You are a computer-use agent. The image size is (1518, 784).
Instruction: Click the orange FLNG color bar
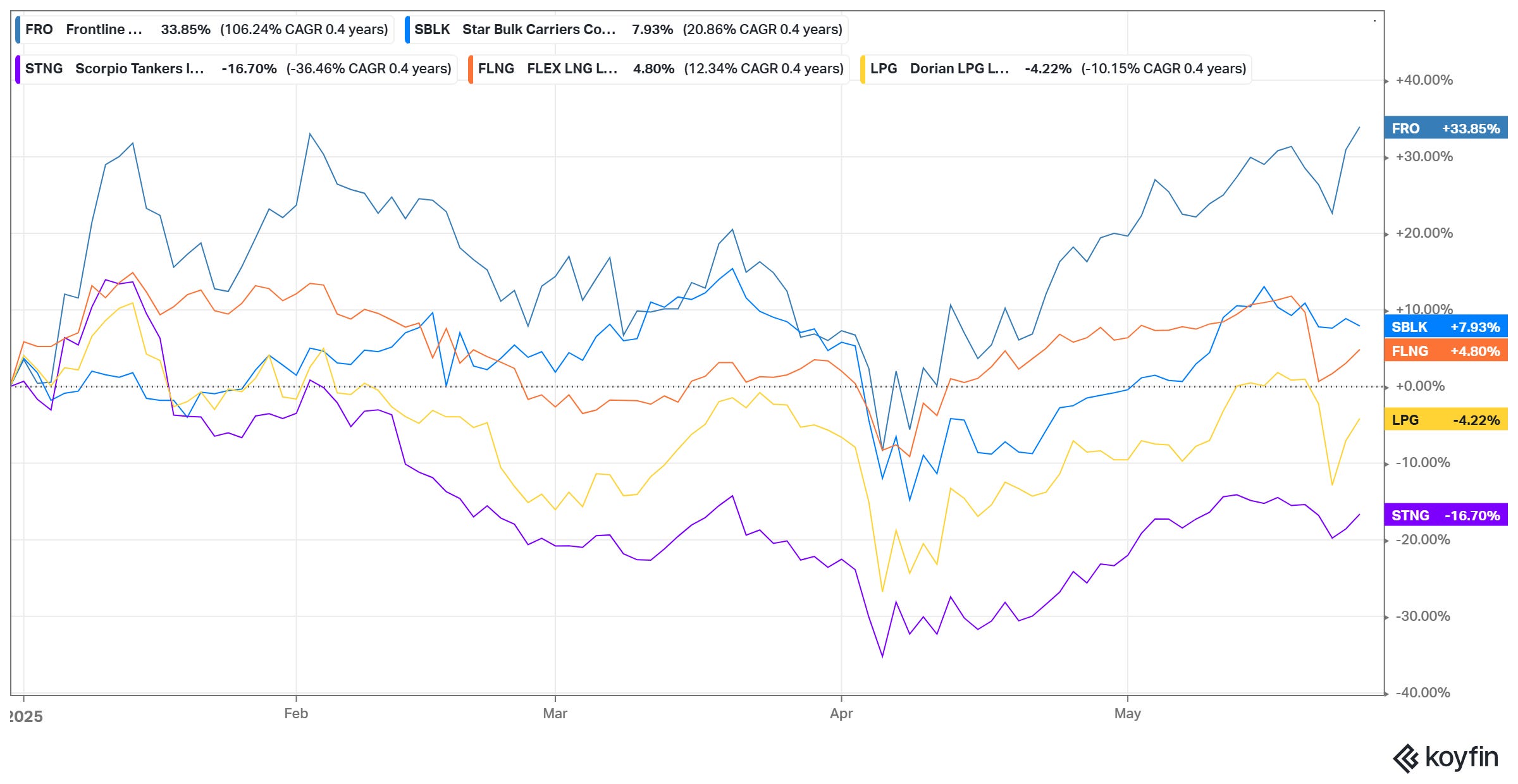(x=471, y=69)
